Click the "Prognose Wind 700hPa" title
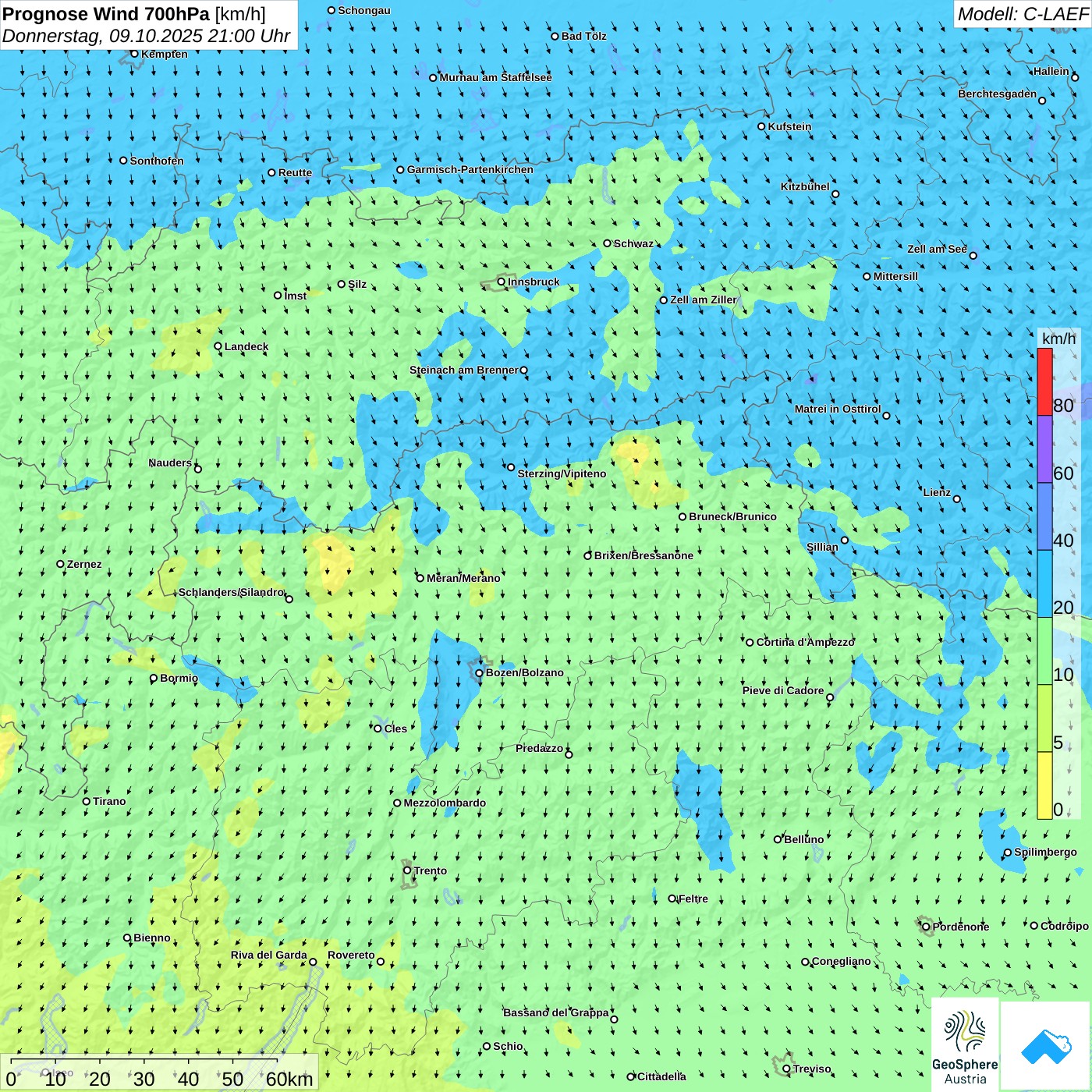The width and height of the screenshot is (1092, 1092). coord(106,14)
